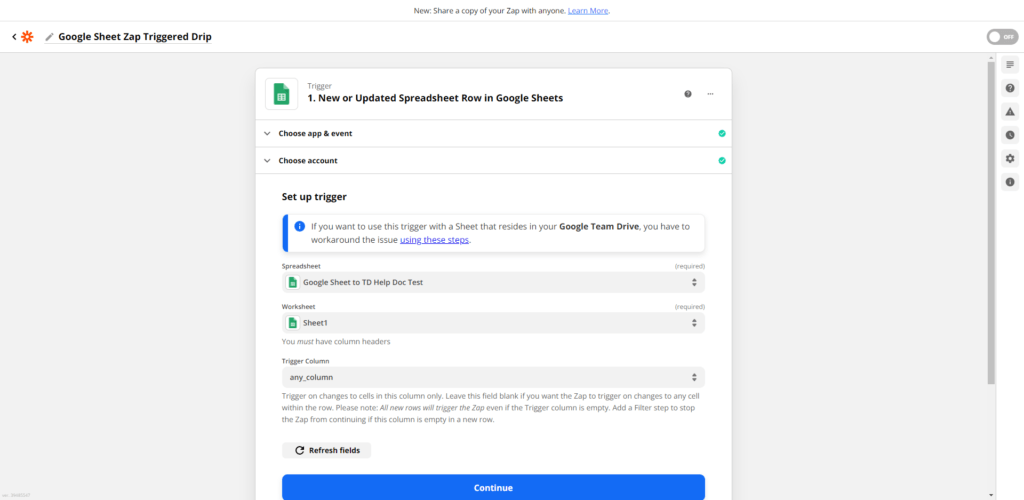Open the Trigger Column dropdown
The width and height of the screenshot is (1024, 500).
(x=493, y=377)
